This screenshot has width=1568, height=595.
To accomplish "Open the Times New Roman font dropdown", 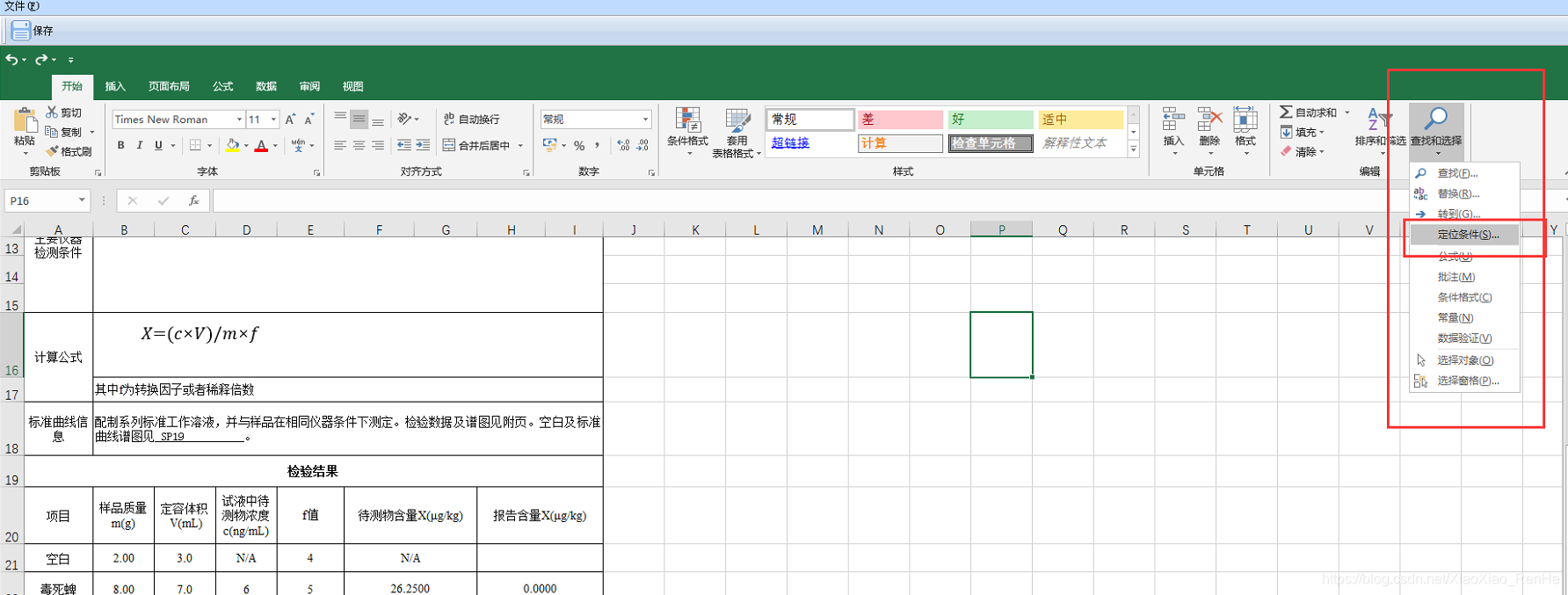I will 239,120.
